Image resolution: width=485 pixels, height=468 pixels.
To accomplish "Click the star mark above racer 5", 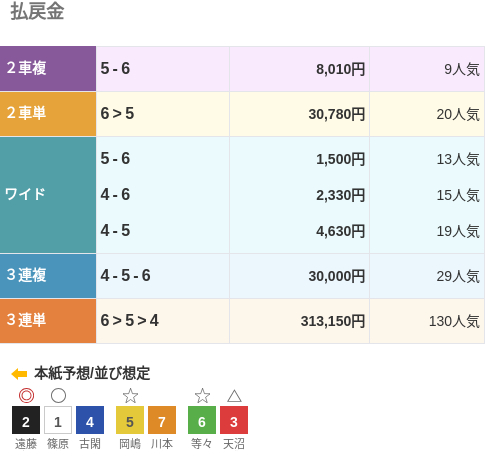I will click(x=130, y=396).
